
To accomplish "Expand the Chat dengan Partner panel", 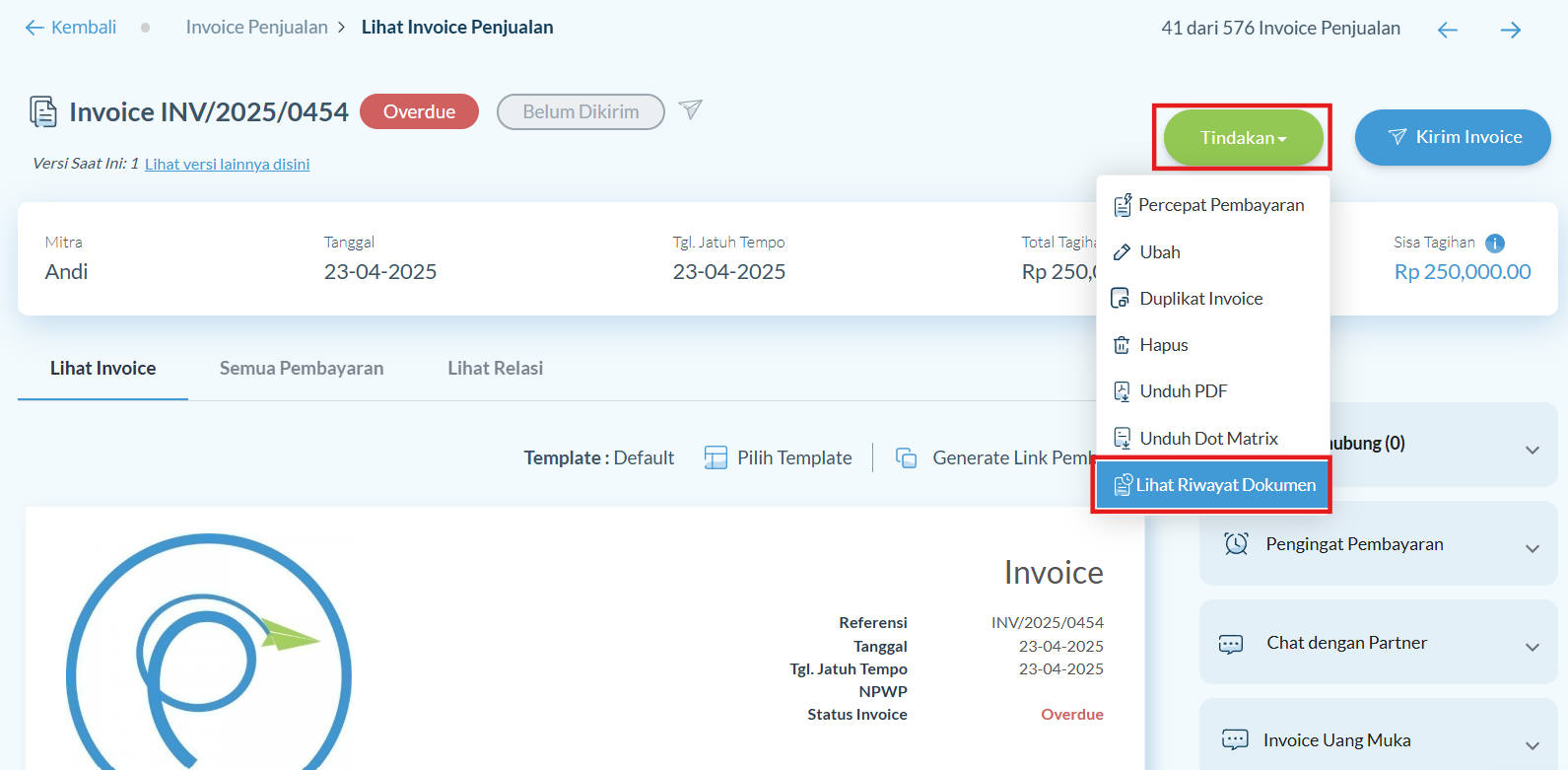I will [x=1532, y=647].
